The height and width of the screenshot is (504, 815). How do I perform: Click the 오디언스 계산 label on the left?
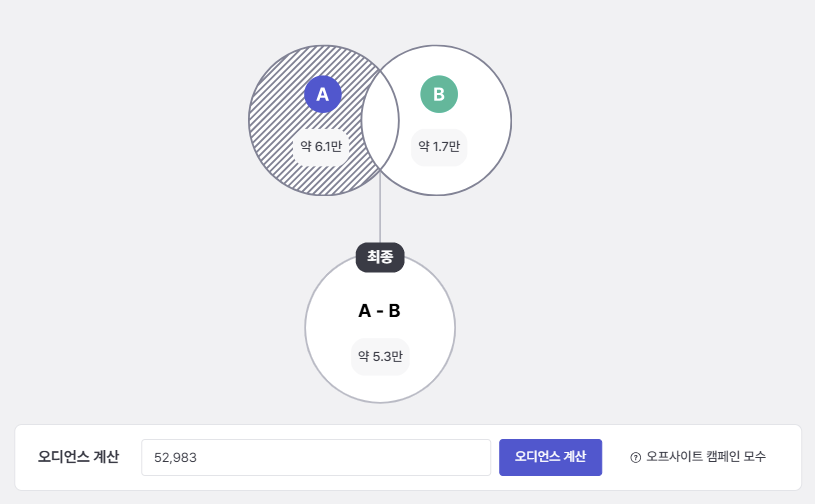[x=78, y=457]
